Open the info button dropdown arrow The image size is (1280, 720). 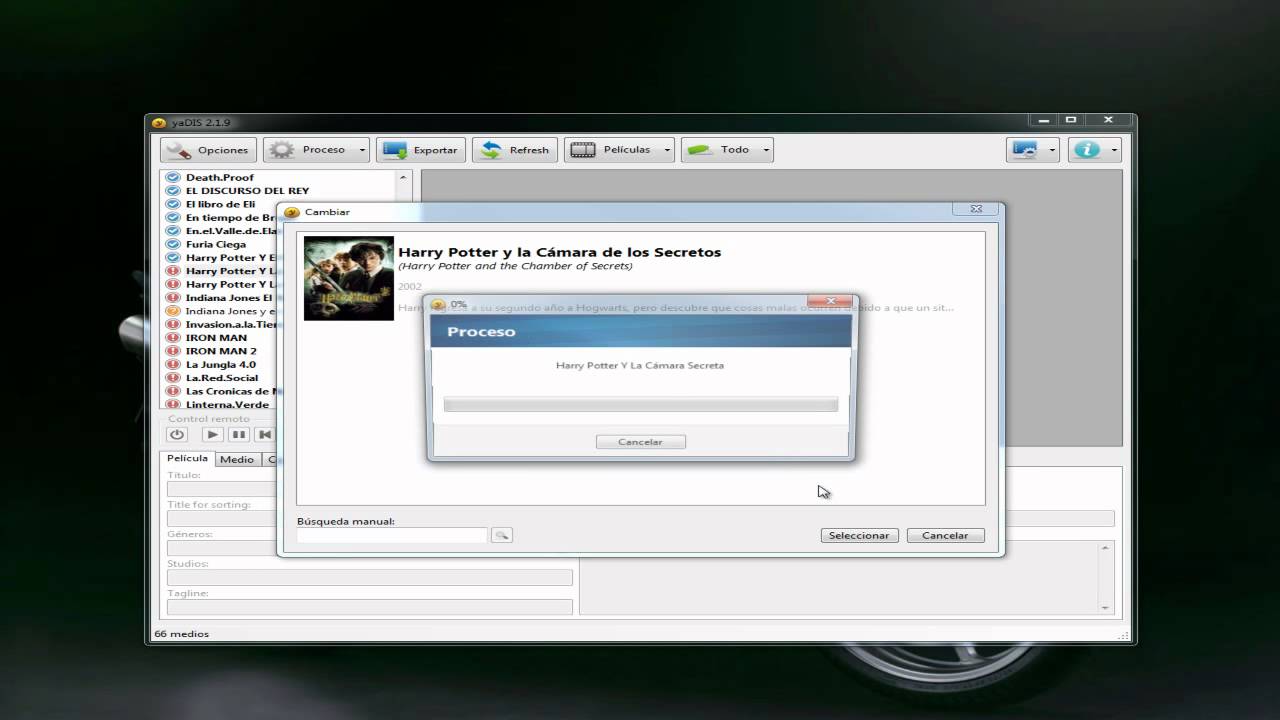click(1113, 150)
